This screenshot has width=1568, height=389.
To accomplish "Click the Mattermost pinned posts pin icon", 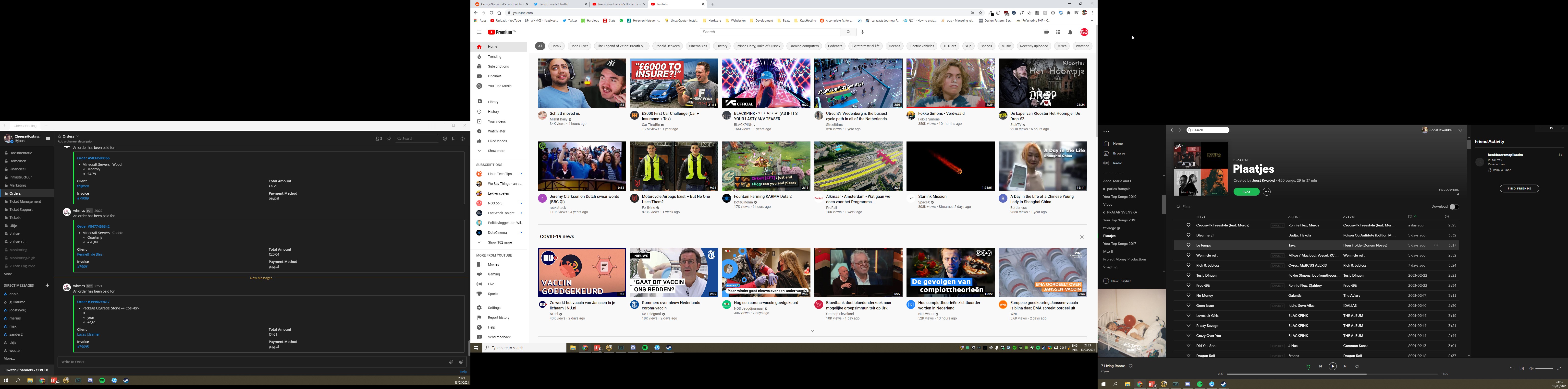I will point(390,139).
